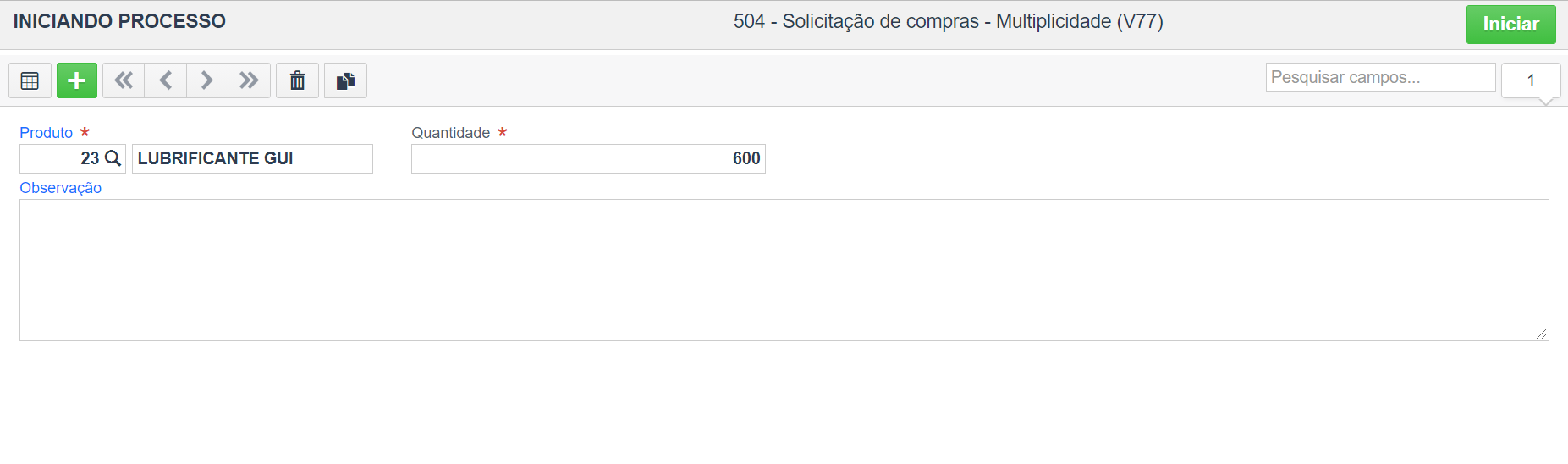Focus the Pesquisar campos search box
The width and height of the screenshot is (1568, 464).
(1380, 77)
